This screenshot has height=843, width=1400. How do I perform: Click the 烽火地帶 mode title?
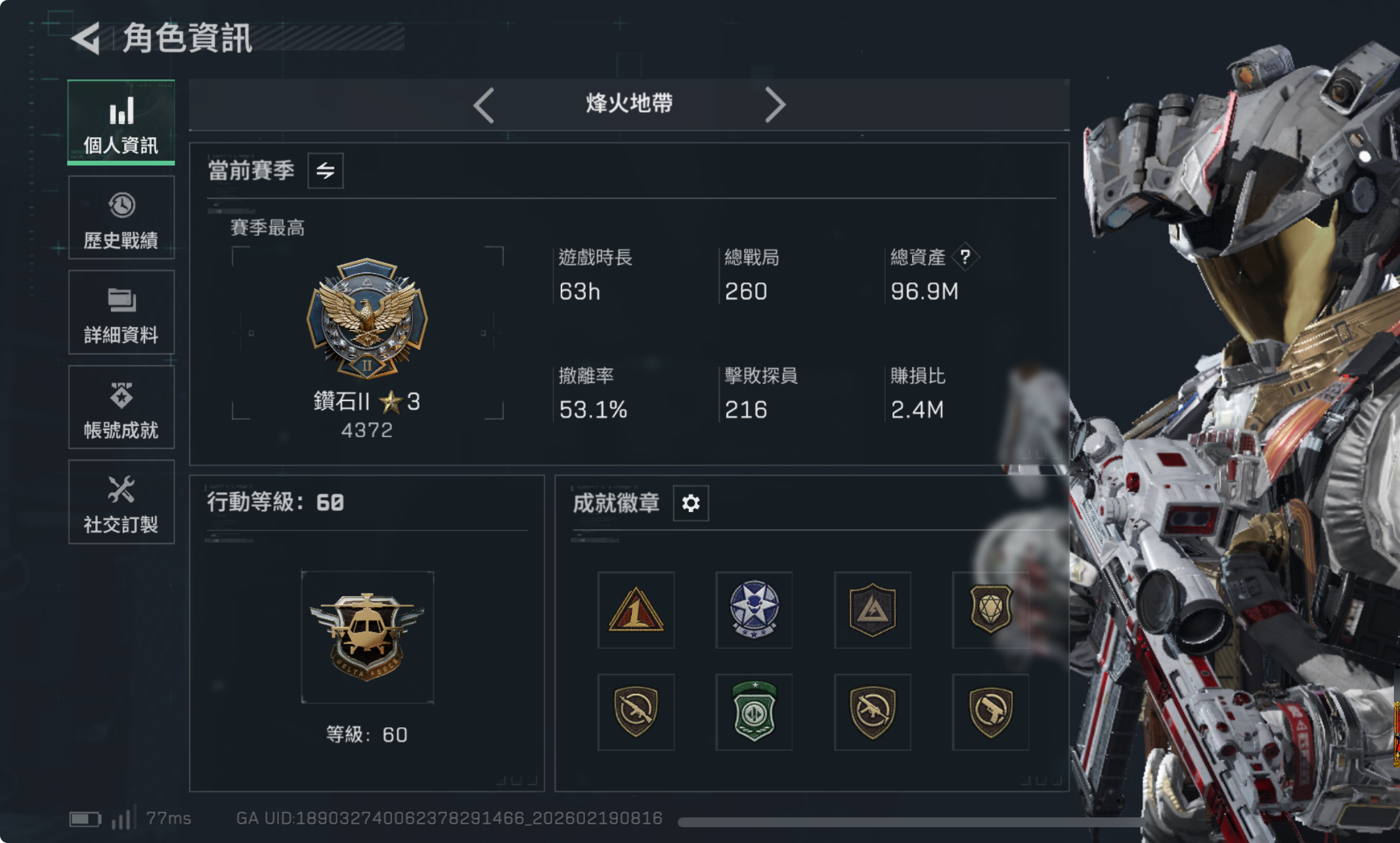629,103
